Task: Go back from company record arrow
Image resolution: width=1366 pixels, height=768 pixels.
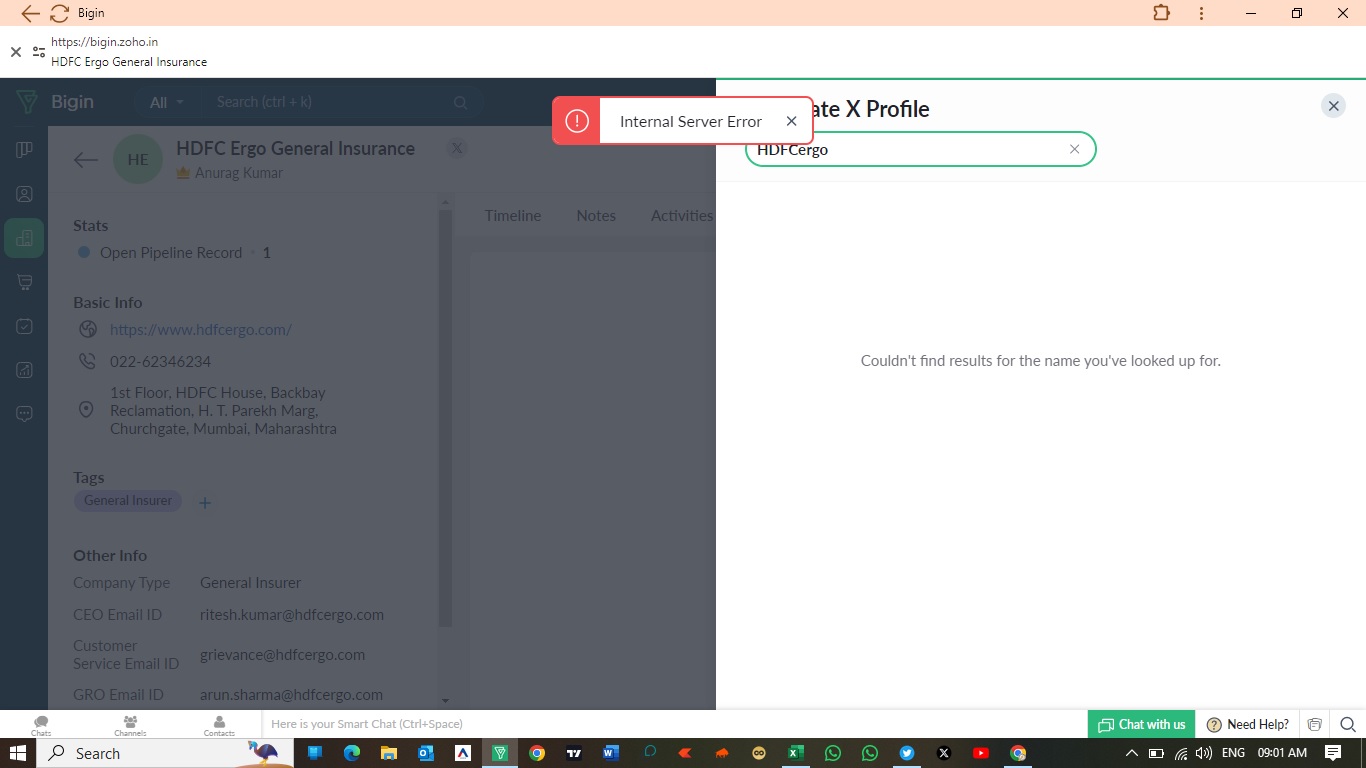Action: point(86,159)
